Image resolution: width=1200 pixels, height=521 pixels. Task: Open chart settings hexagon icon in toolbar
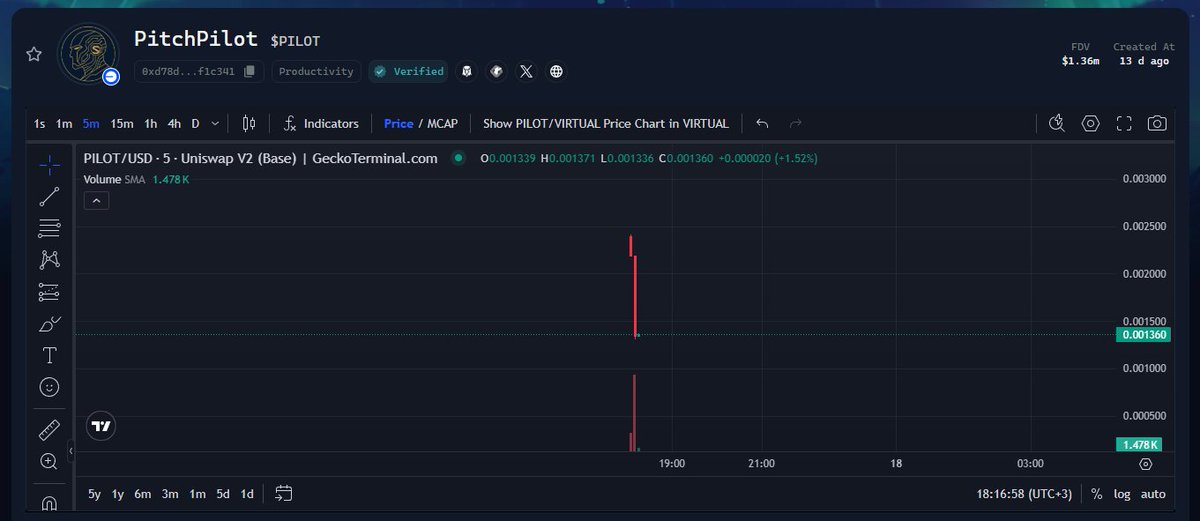coord(1091,123)
